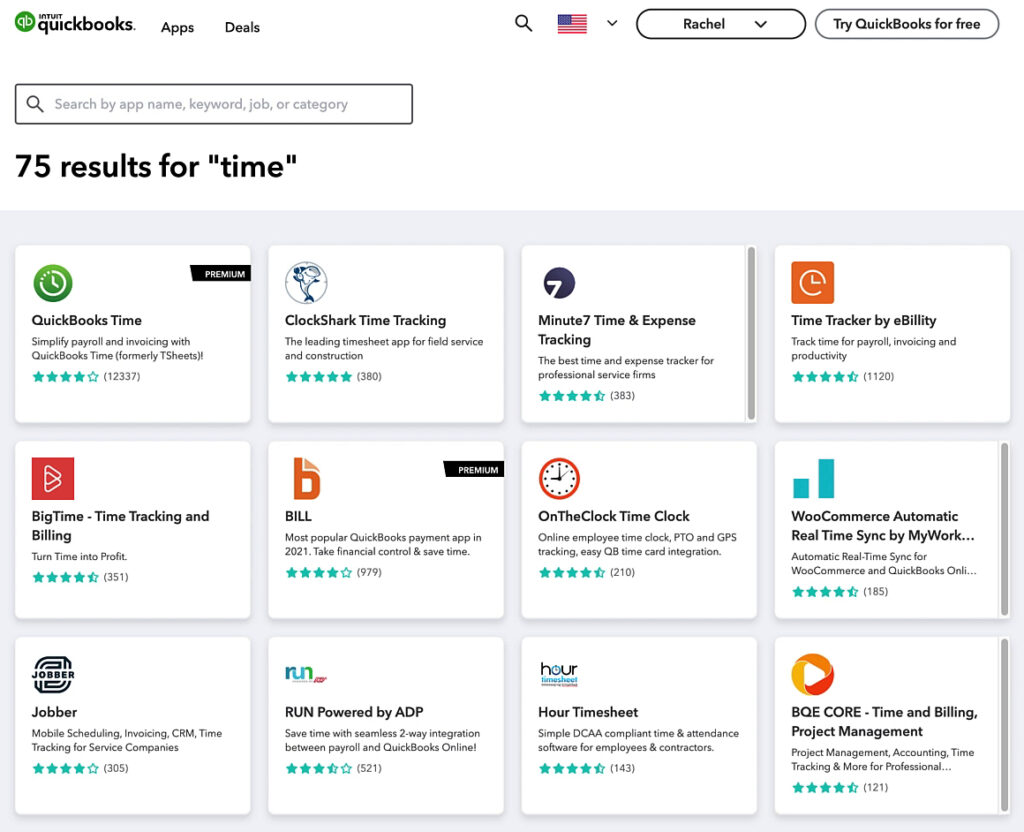
Task: Click the MyWorks bar chart icon
Action: click(x=812, y=478)
